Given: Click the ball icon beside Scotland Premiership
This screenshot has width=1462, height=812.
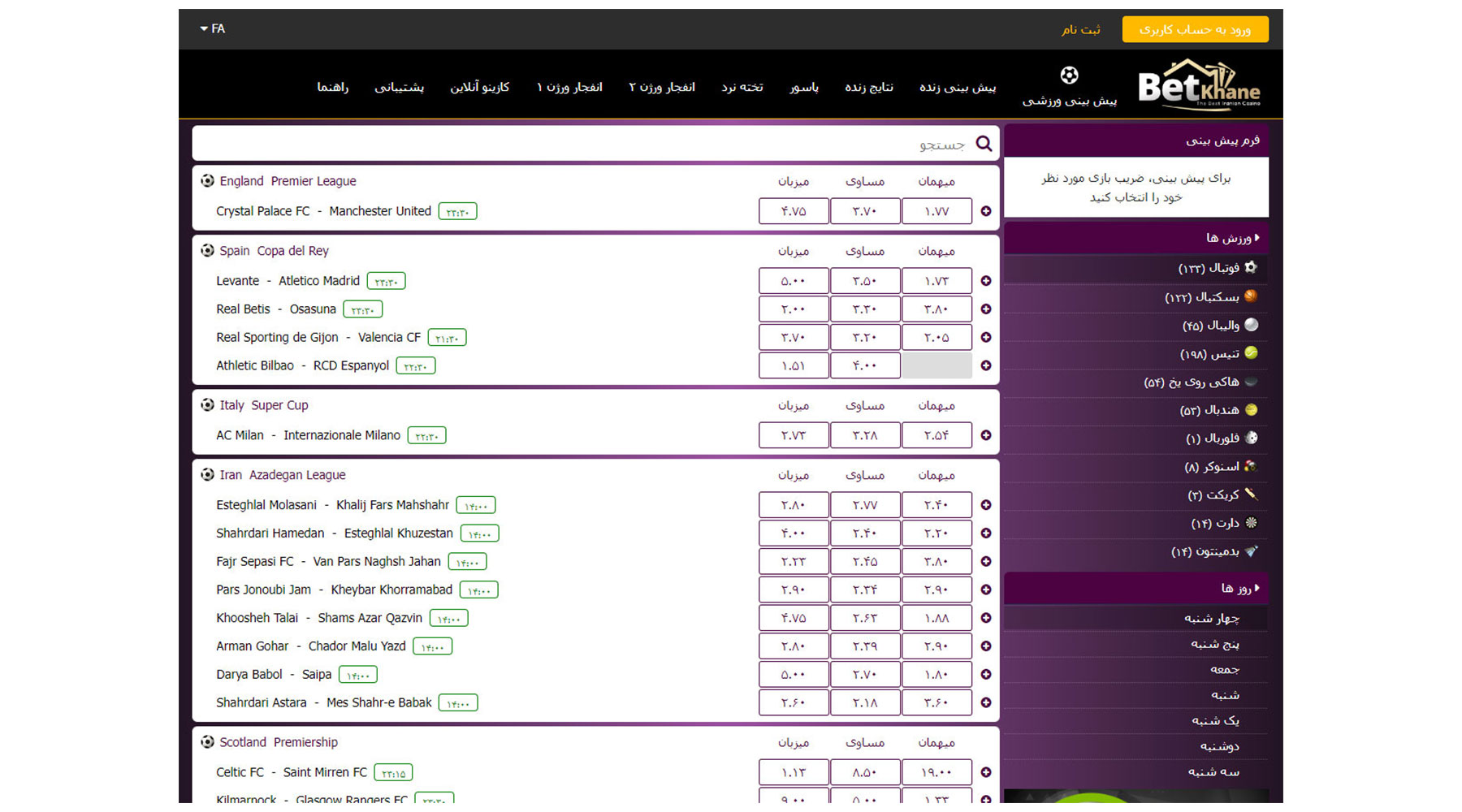Looking at the screenshot, I should click(x=207, y=742).
